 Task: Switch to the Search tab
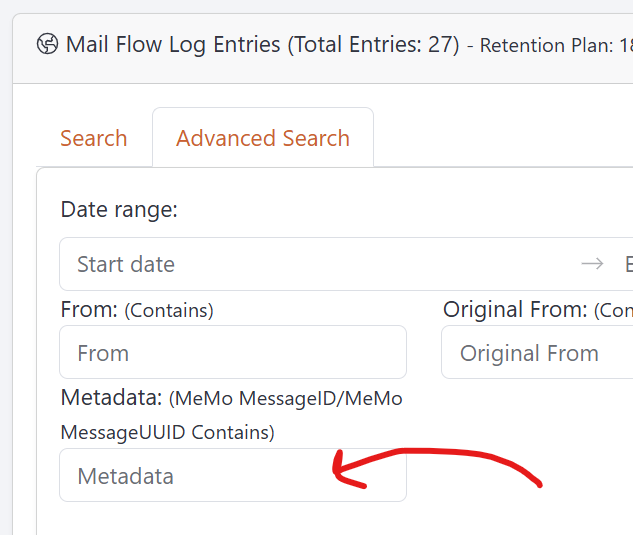click(x=93, y=138)
